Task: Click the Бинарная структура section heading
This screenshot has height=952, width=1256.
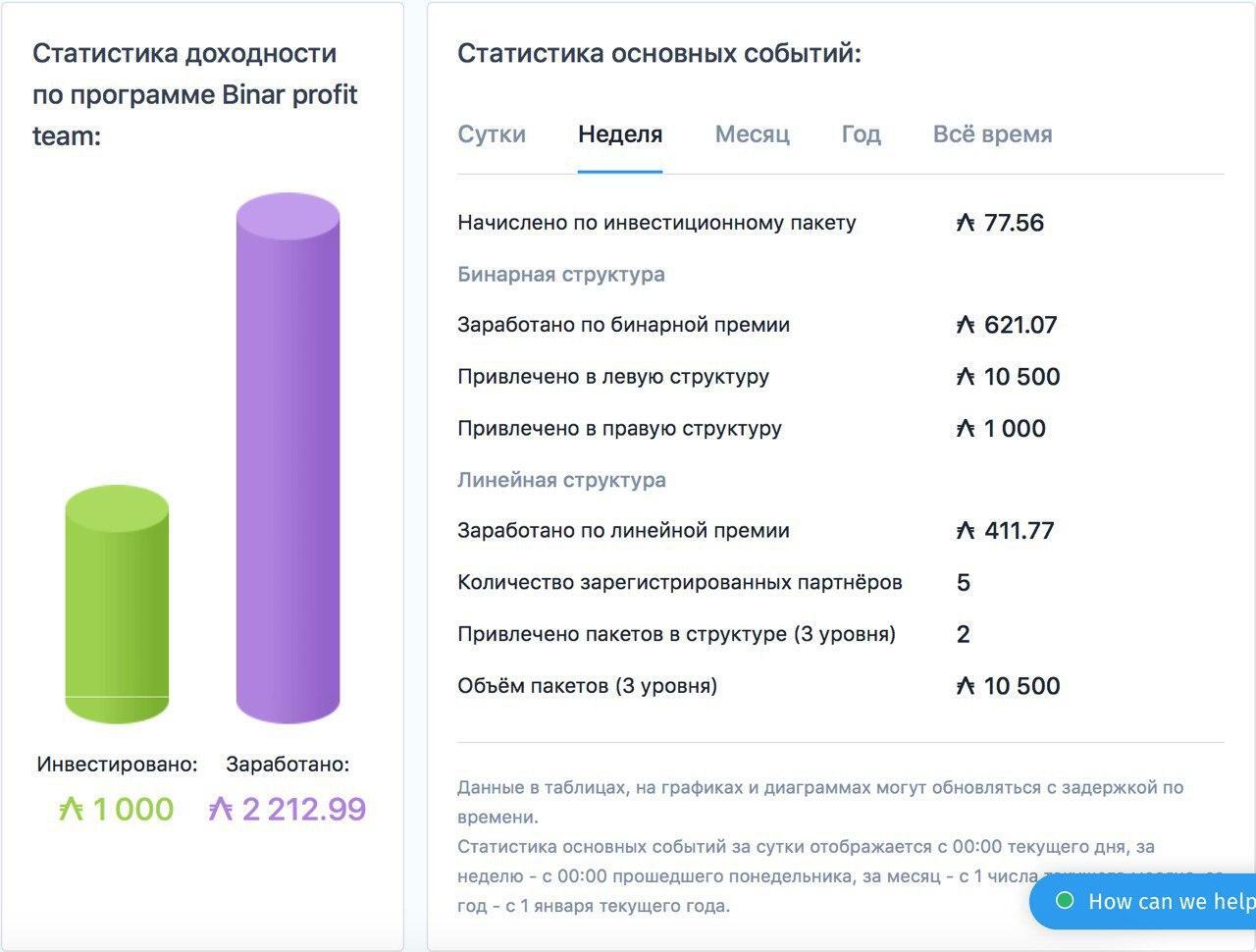Action: (x=561, y=275)
